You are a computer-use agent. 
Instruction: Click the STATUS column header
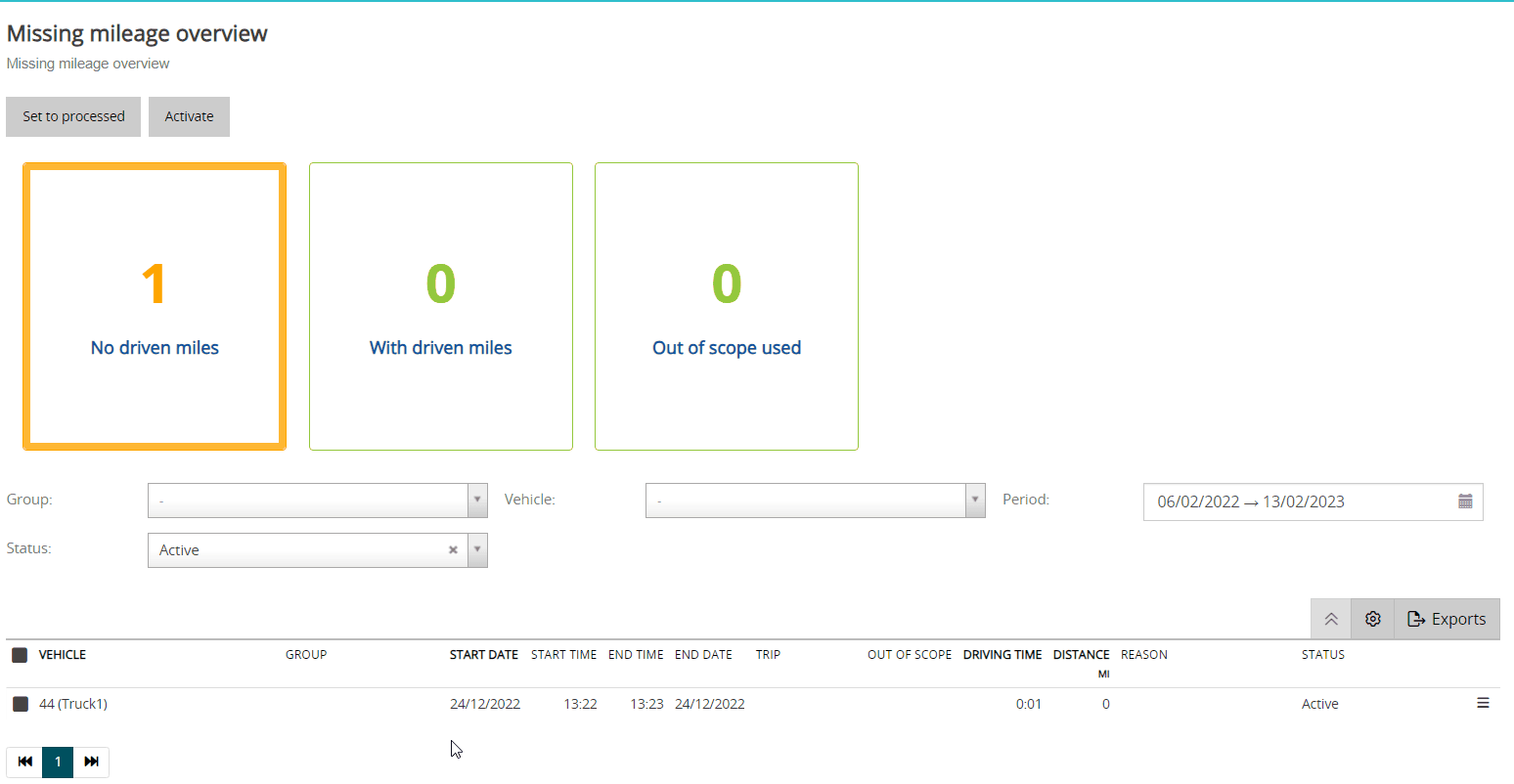pyautogui.click(x=1323, y=655)
